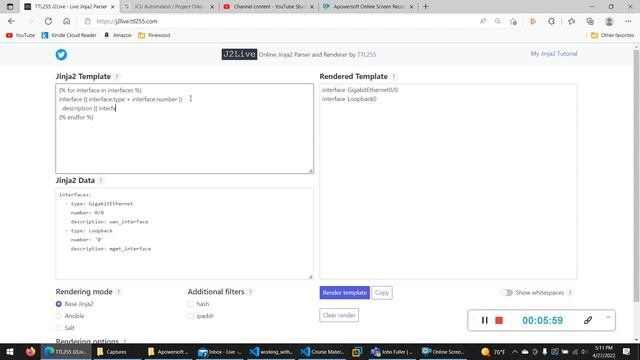
Task: Open a new browser tab
Action: 426,7
